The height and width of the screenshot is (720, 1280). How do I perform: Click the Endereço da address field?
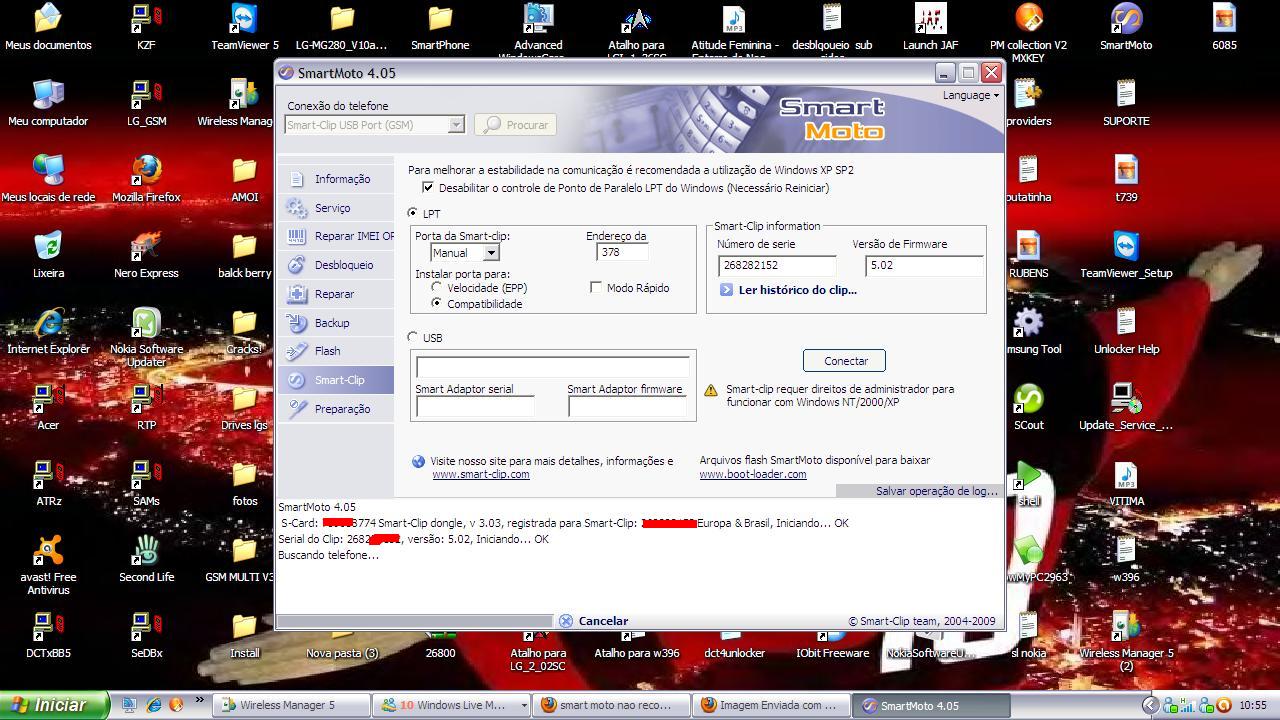[621, 253]
